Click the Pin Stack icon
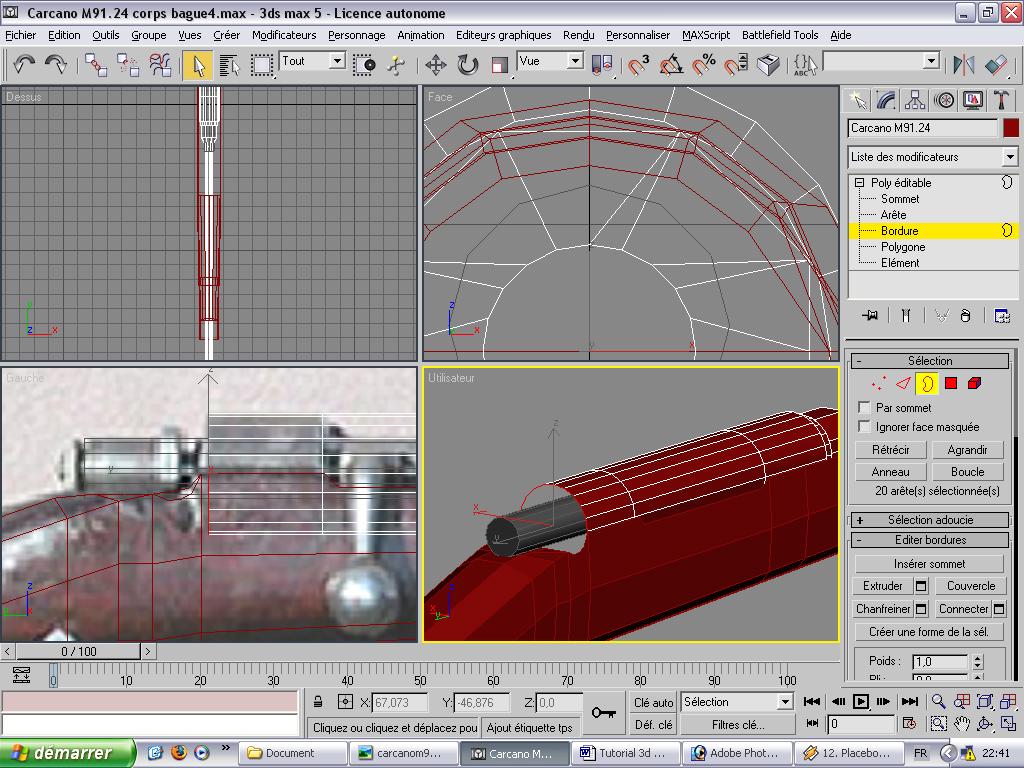Screen dimensions: 1024x768 coord(869,316)
